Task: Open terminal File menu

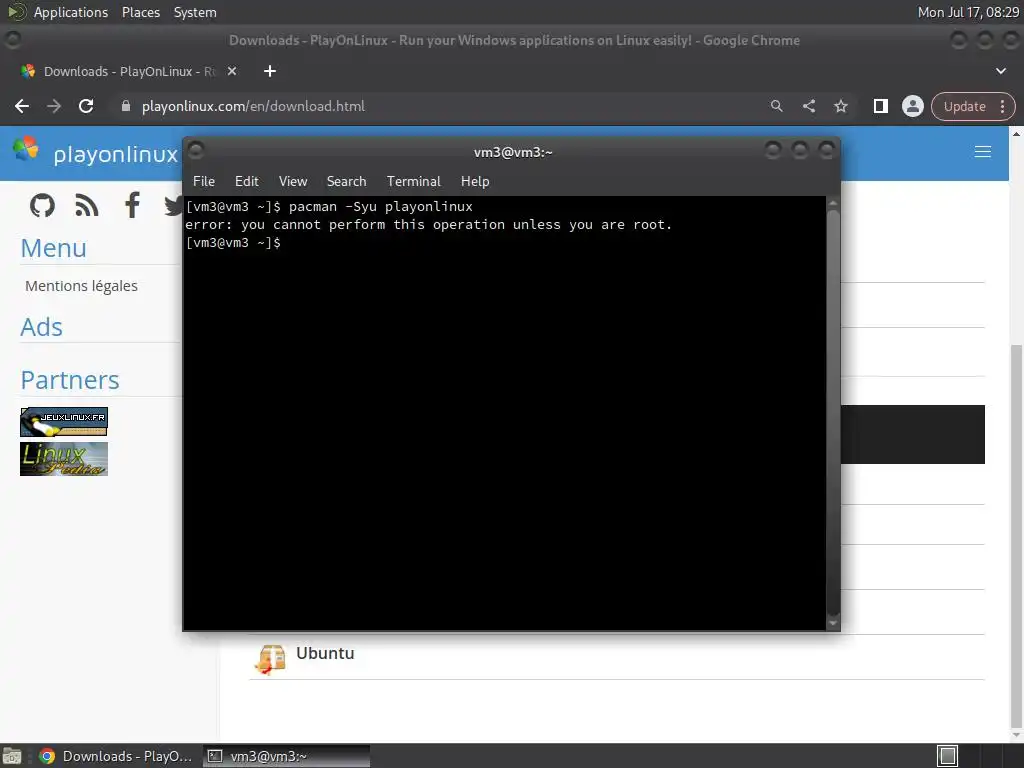Action: (x=204, y=182)
